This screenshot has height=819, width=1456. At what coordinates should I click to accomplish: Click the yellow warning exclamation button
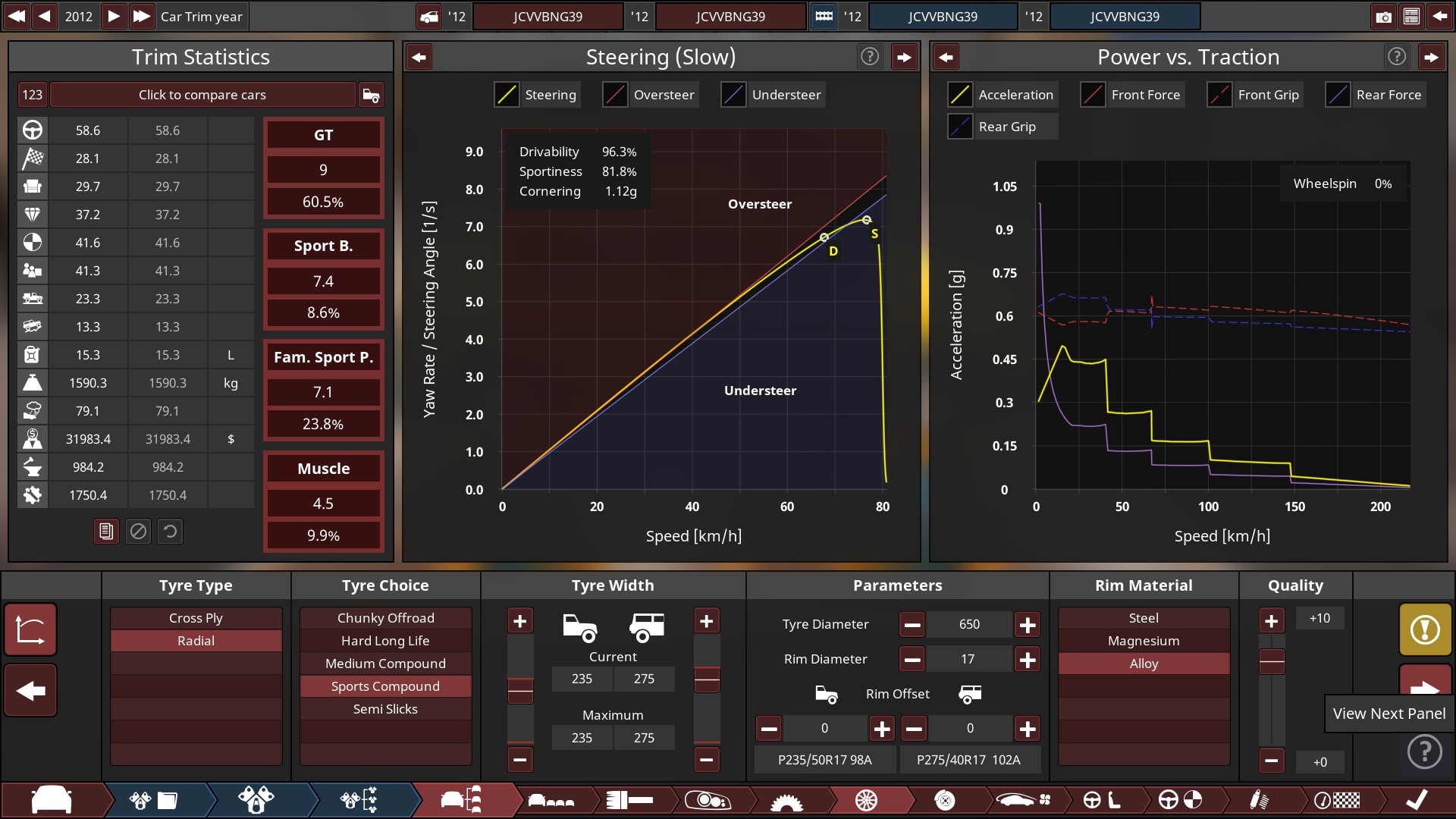coord(1425,629)
